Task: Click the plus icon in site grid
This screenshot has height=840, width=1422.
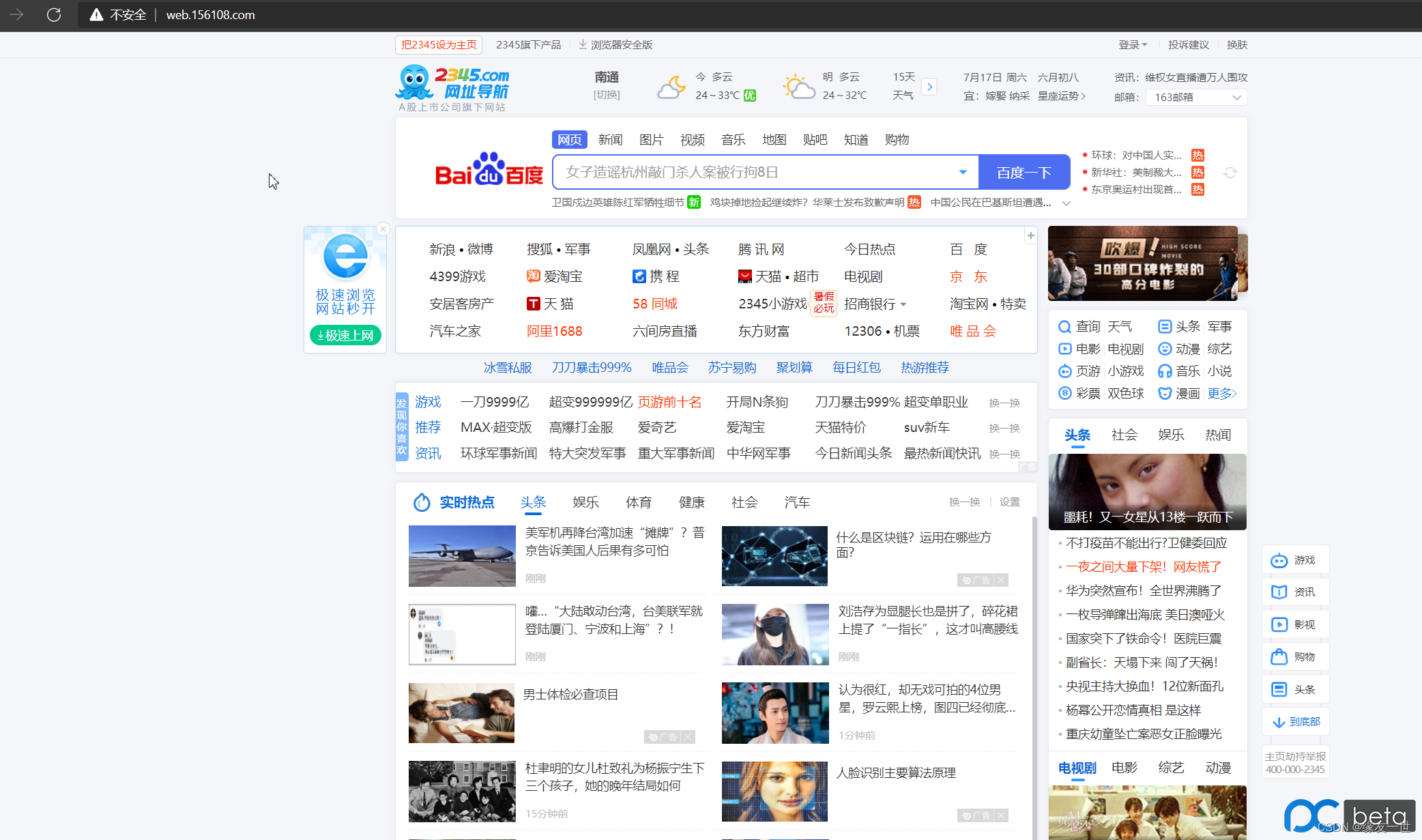Action: [1030, 235]
